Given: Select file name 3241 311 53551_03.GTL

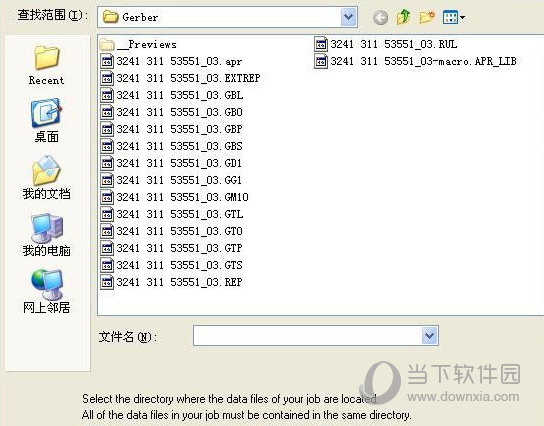Looking at the screenshot, I should click(x=180, y=214).
